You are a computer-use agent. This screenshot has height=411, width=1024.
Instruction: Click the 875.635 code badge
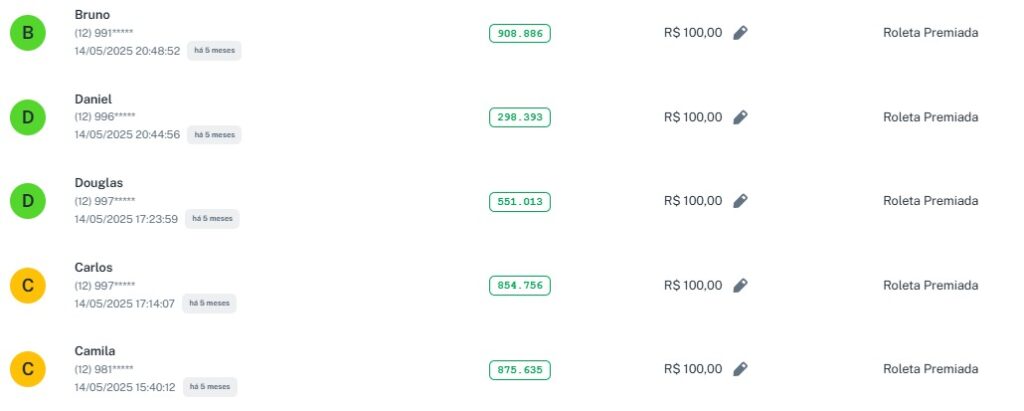(520, 369)
